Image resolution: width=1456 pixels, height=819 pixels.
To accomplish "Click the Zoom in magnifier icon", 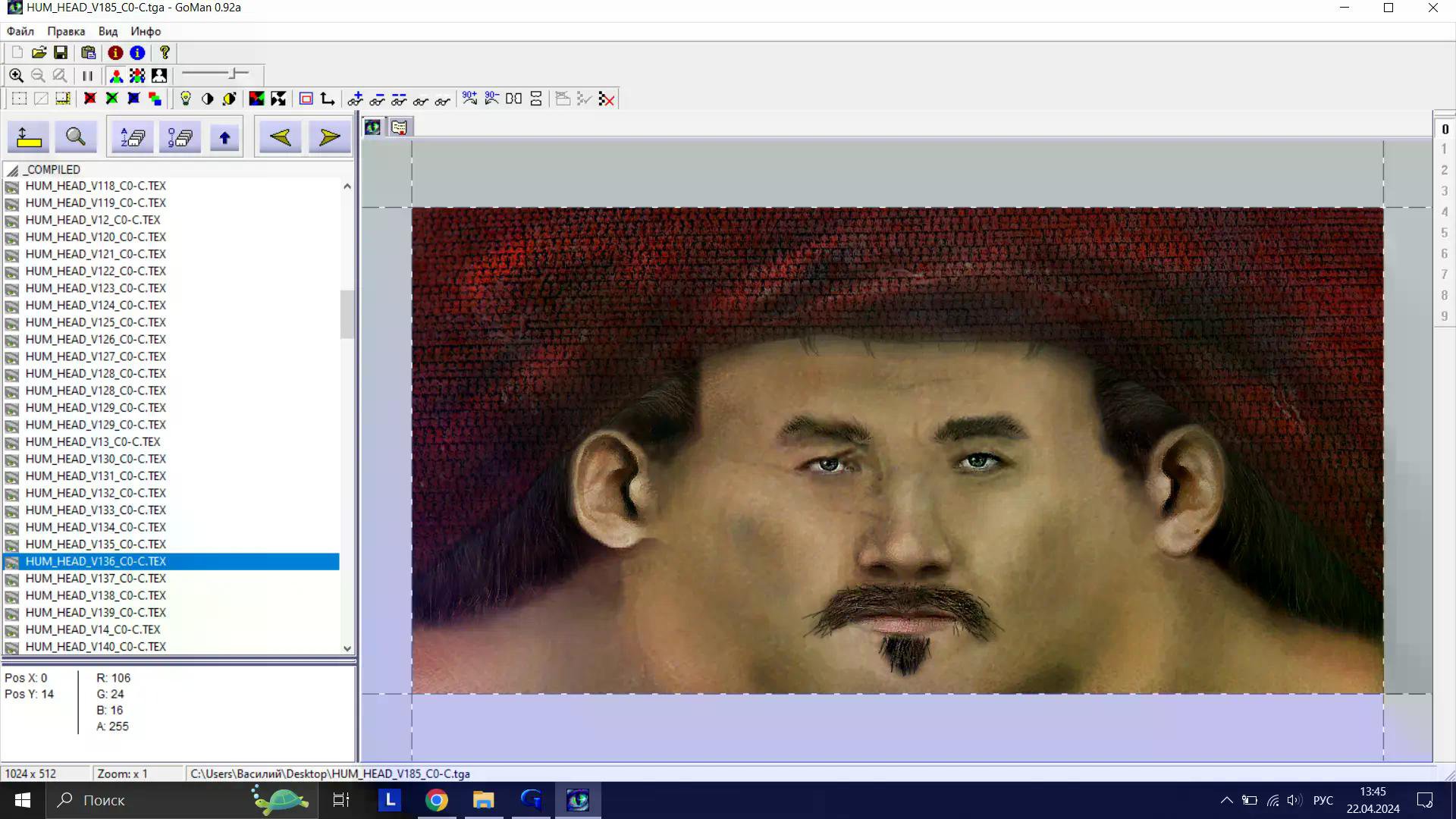I will point(16,76).
